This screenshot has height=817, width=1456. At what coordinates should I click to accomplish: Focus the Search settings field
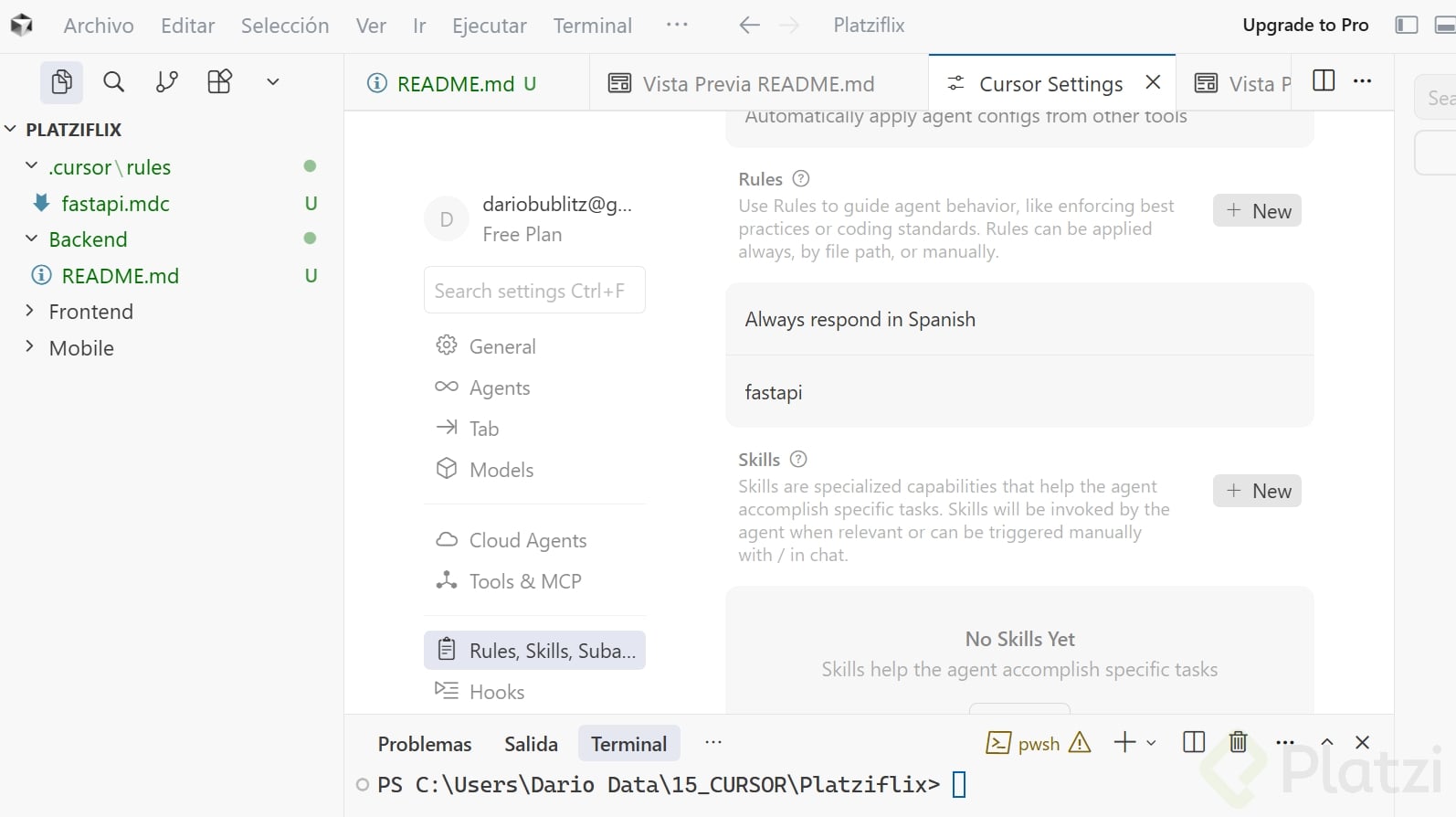click(x=534, y=291)
